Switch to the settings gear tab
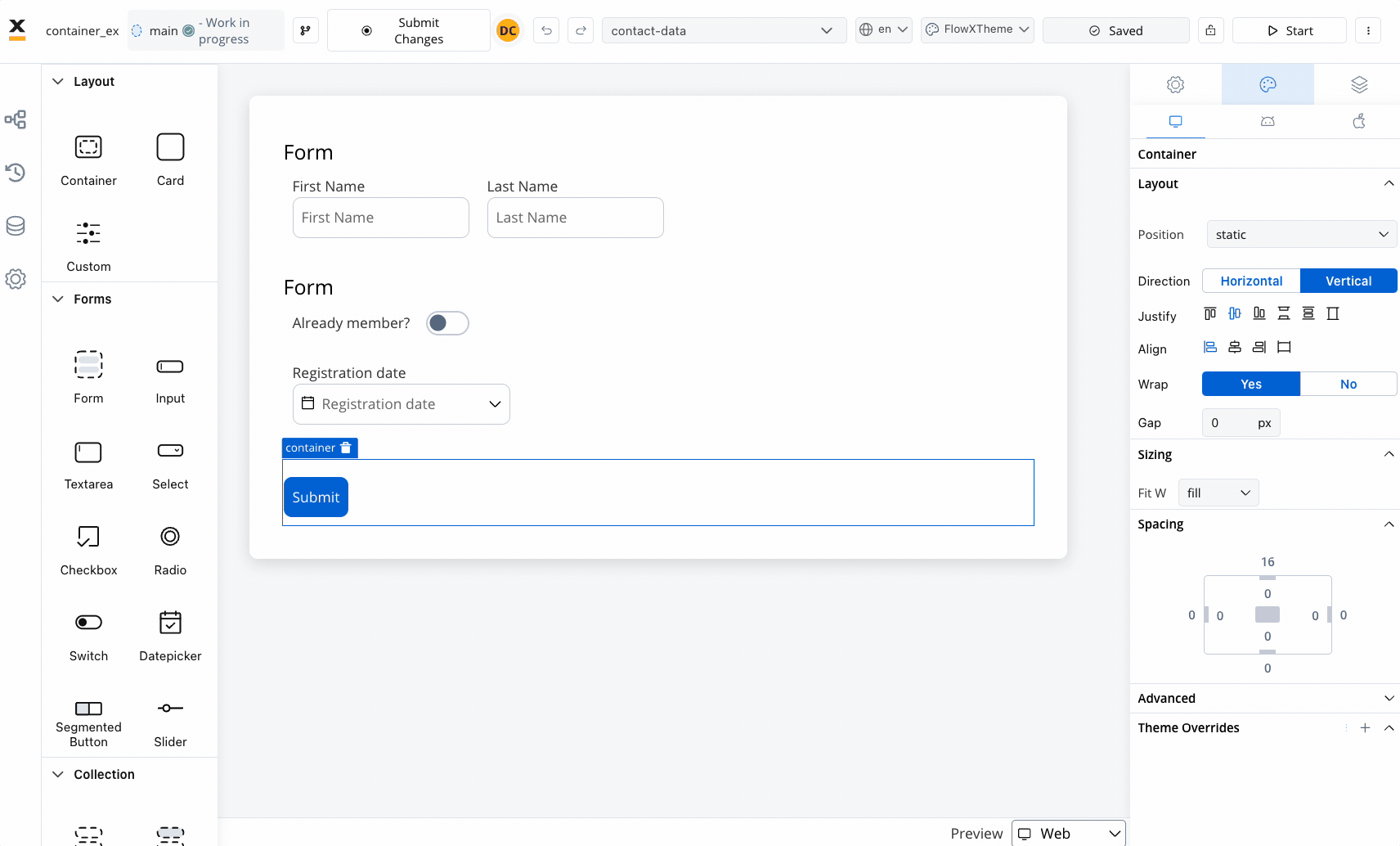 (1175, 84)
